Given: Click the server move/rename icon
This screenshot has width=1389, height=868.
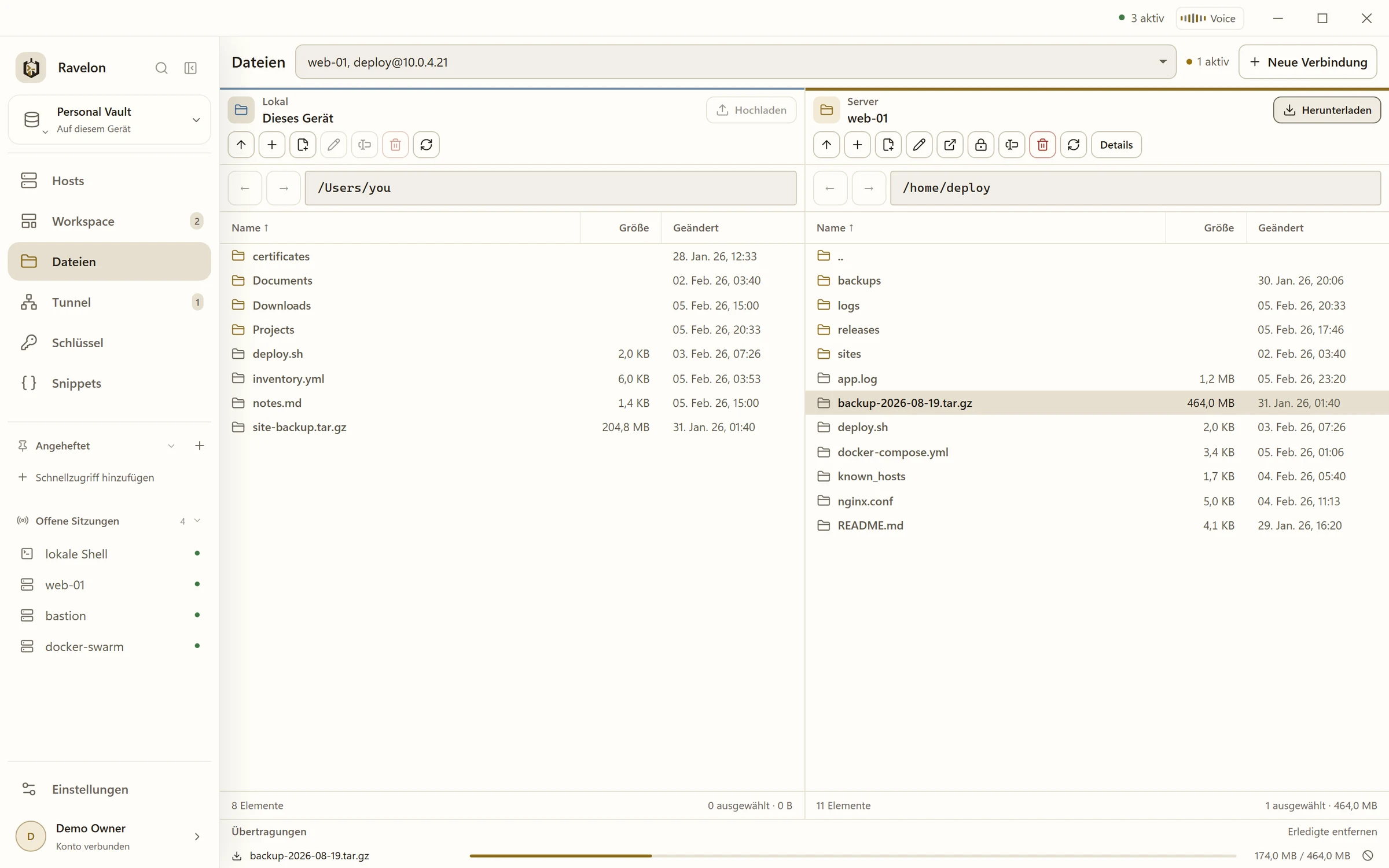Looking at the screenshot, I should tap(1012, 145).
